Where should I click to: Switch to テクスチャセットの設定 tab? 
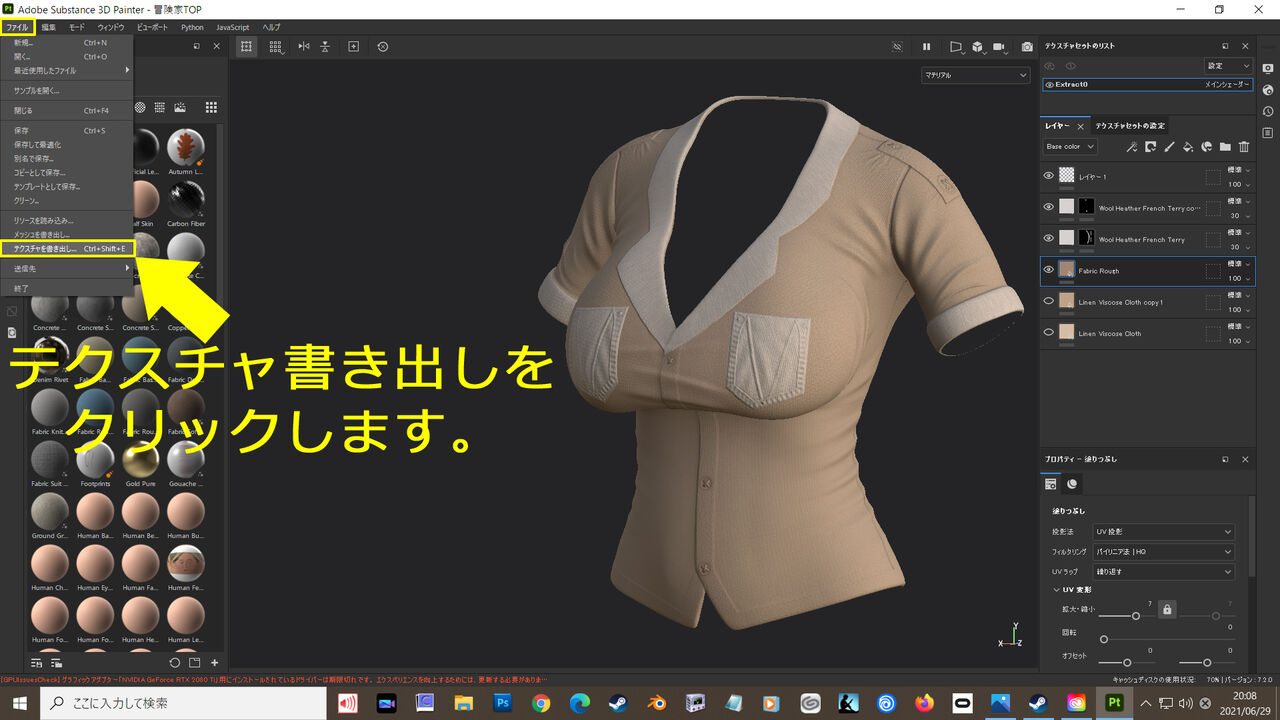coord(1130,126)
